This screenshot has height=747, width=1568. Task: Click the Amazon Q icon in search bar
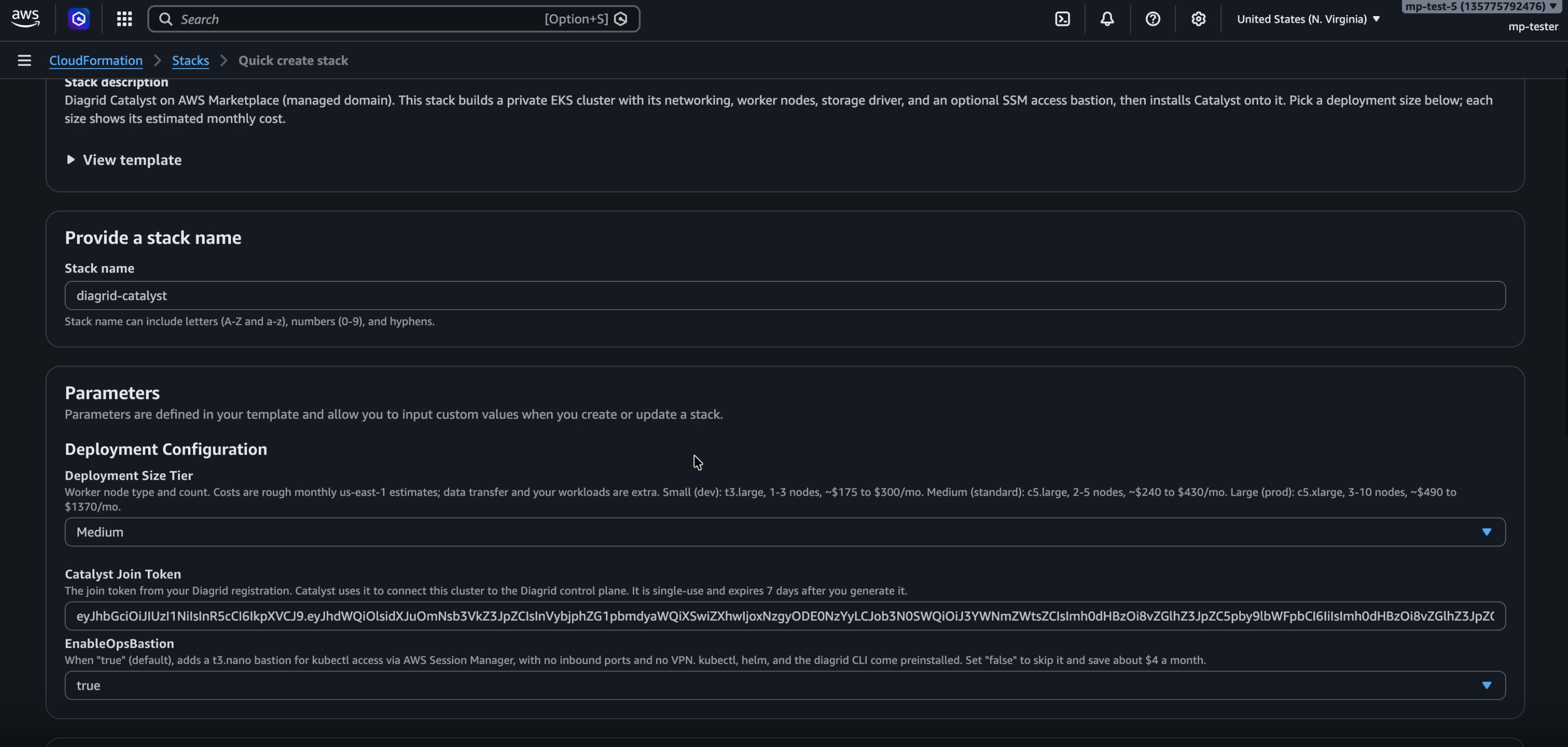(x=621, y=19)
